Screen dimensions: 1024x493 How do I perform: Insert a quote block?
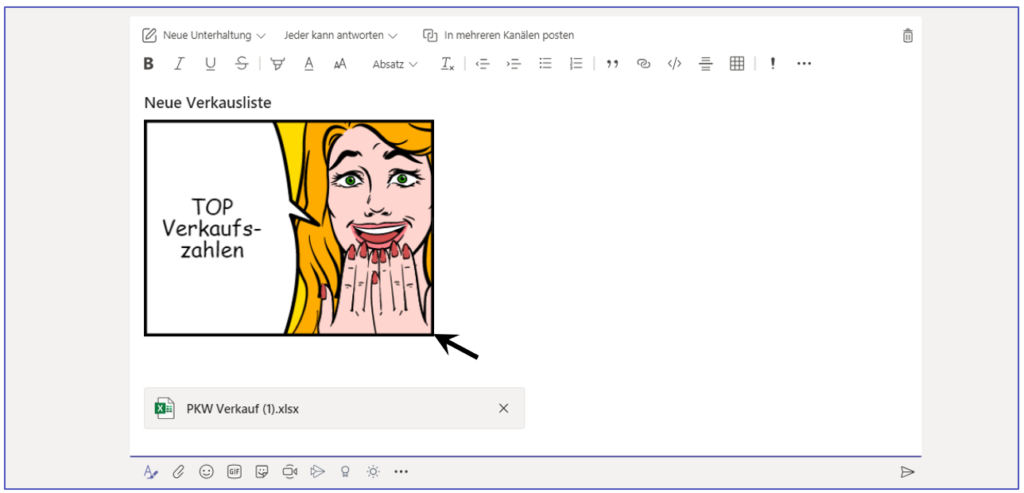click(x=612, y=64)
